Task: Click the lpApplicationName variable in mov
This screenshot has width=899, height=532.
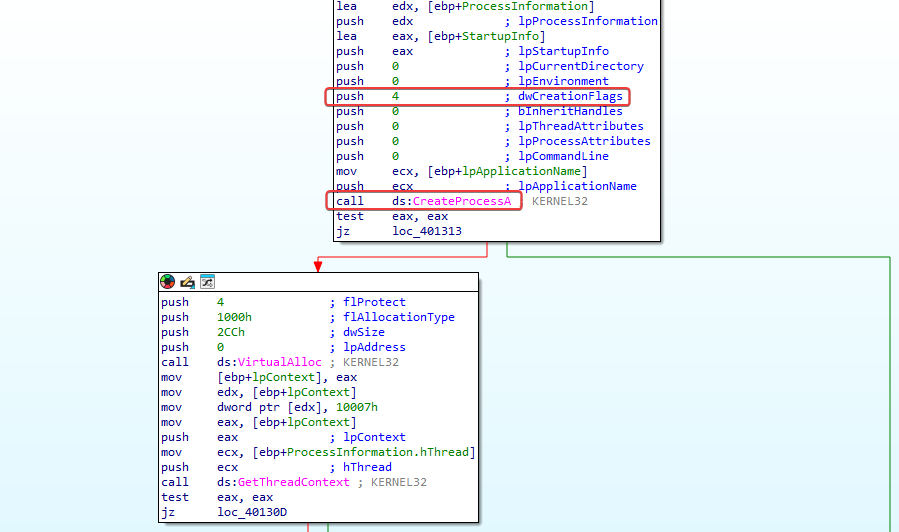Action: tap(521, 171)
